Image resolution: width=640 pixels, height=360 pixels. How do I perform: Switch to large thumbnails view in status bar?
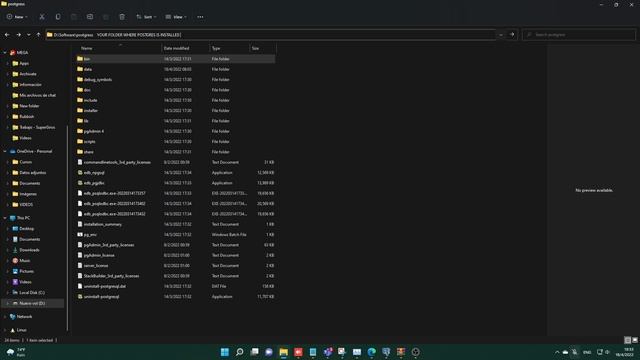click(x=635, y=340)
